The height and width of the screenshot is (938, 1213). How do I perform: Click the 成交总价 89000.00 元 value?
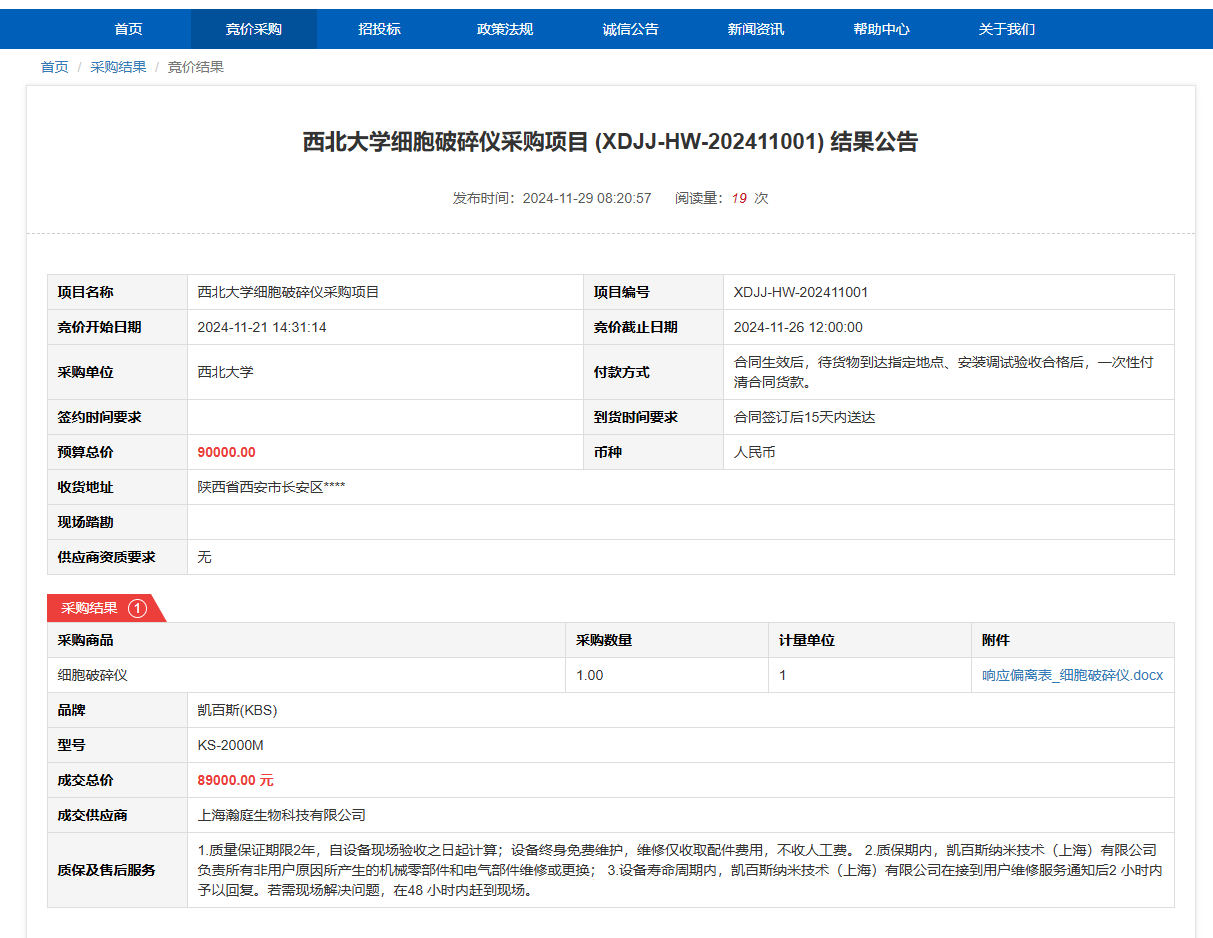[x=235, y=780]
